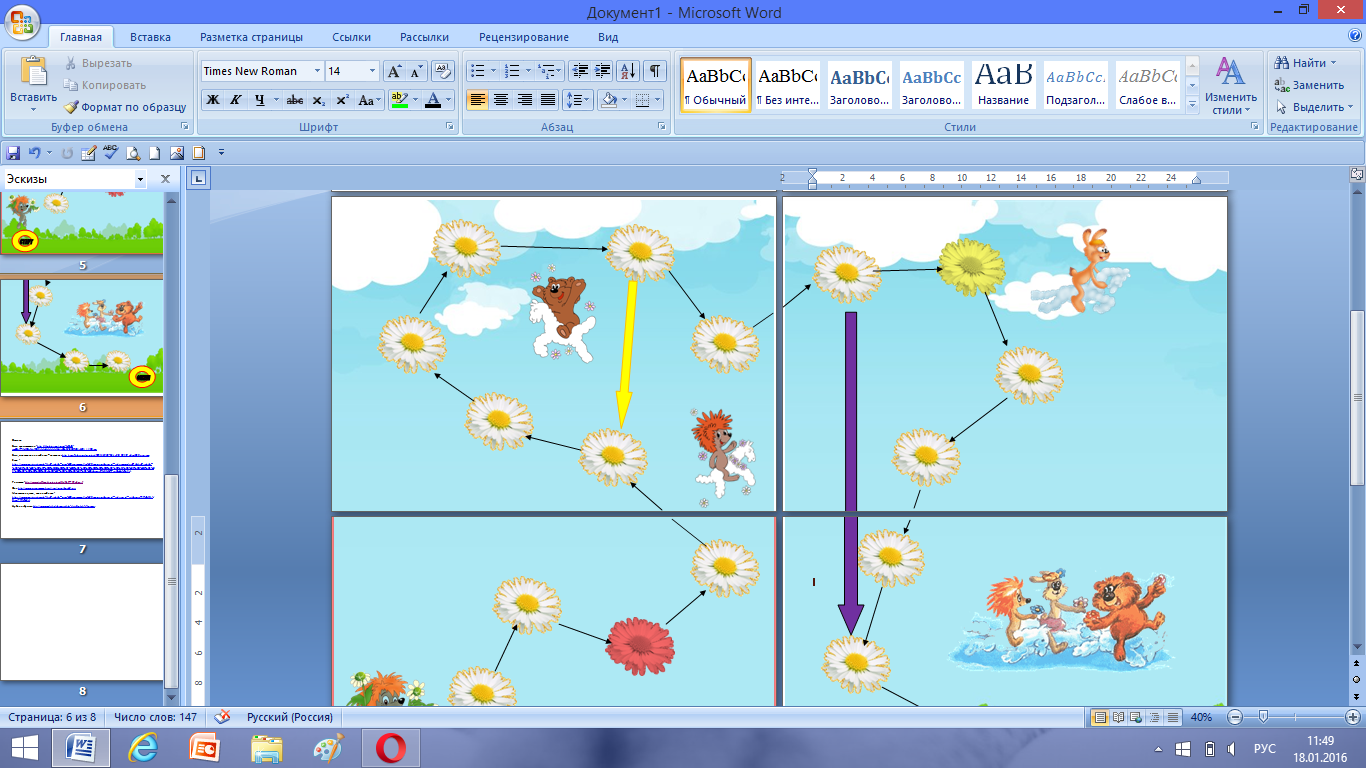Open the Эскизы navigation pane dropdown

click(140, 179)
